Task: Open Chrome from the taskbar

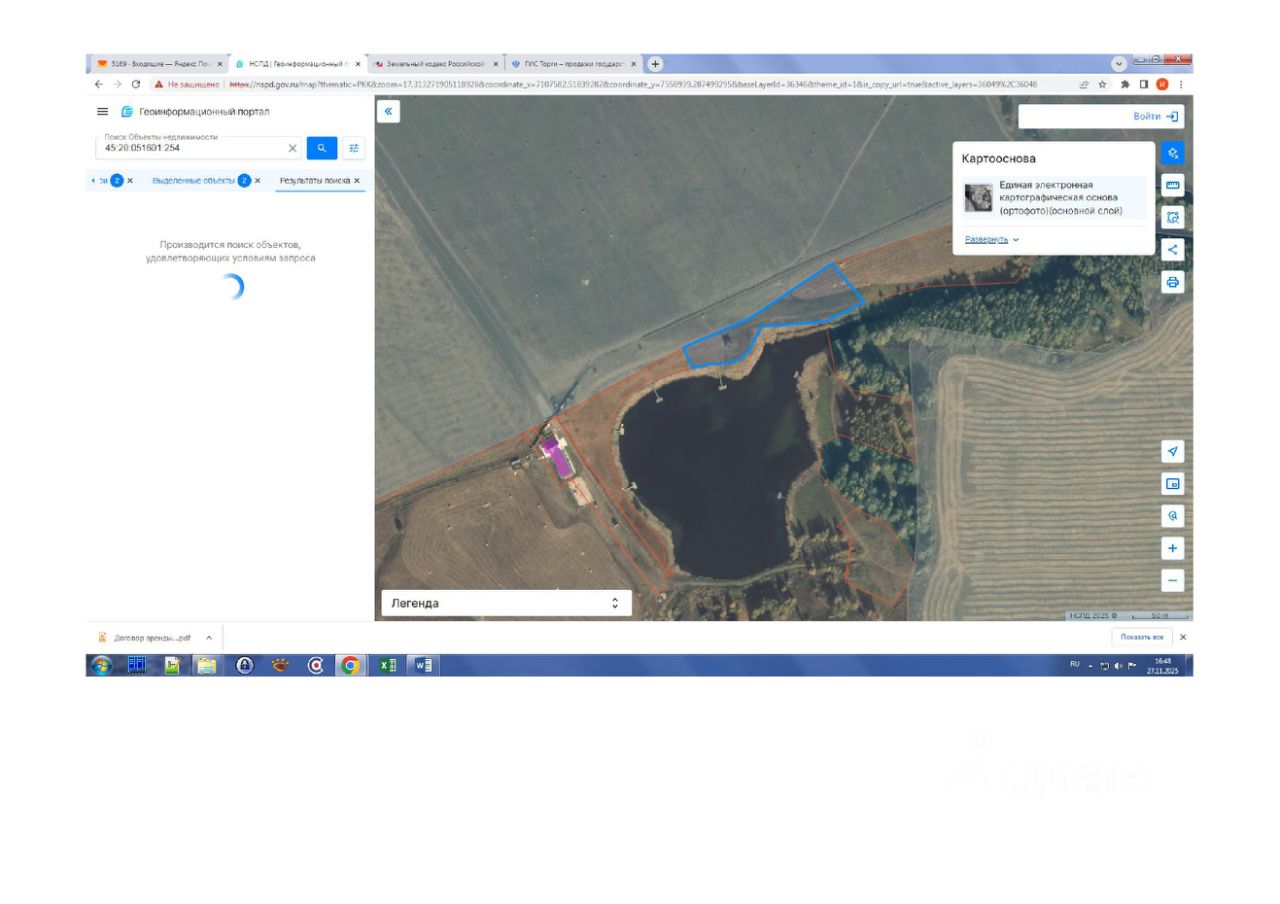Action: (349, 665)
